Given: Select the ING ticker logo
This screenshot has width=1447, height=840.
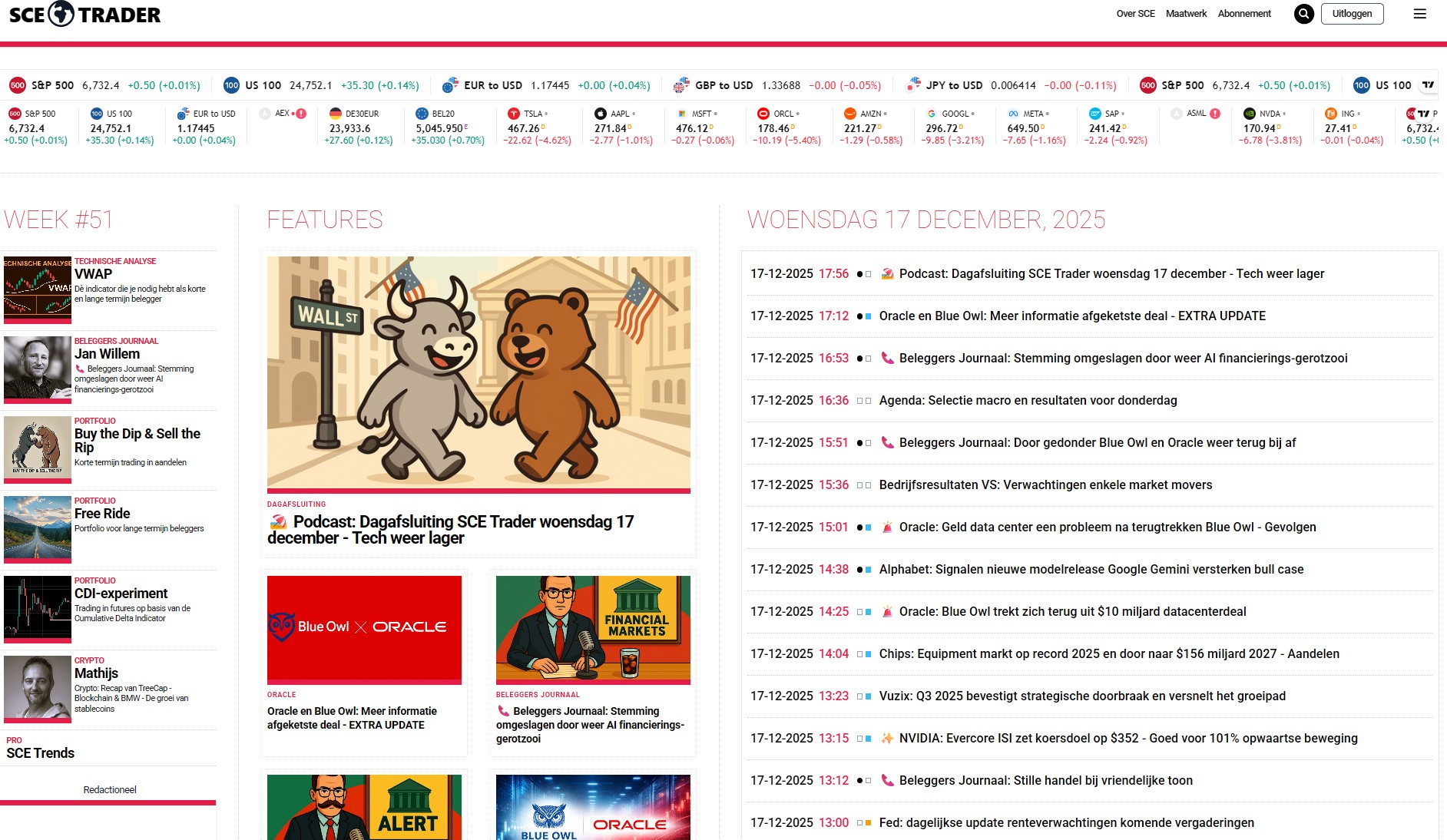Looking at the screenshot, I should pos(1331,114).
